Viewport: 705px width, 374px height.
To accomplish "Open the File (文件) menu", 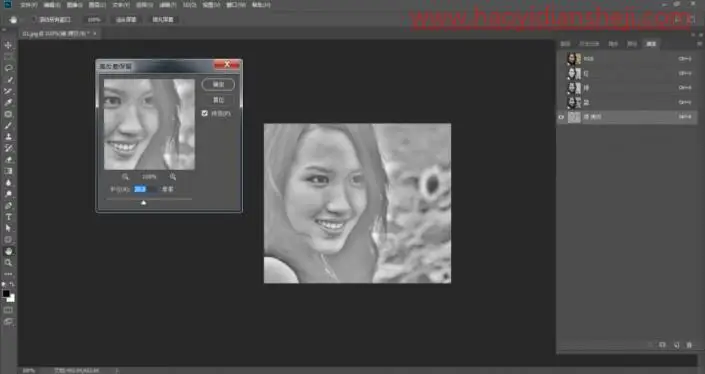I will pyautogui.click(x=28, y=5).
